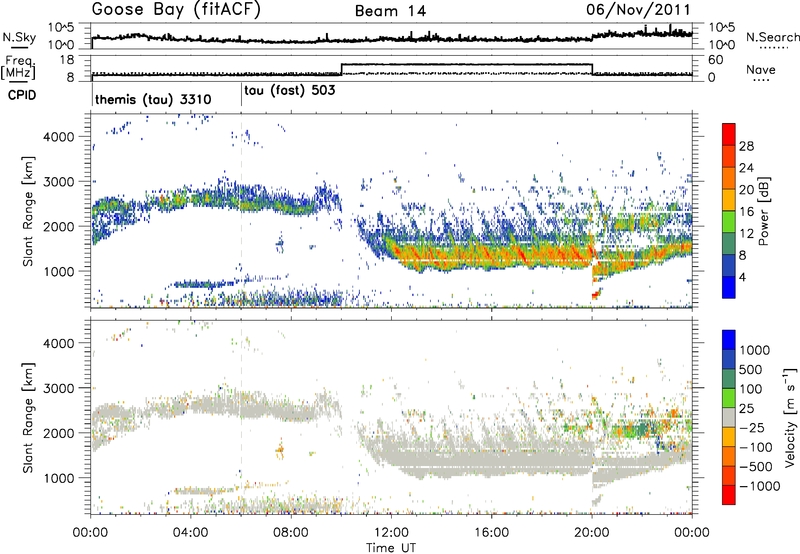Click the '10^5' tick beside N.Sky
The height and width of the screenshot is (554, 800).
[x=61, y=28]
